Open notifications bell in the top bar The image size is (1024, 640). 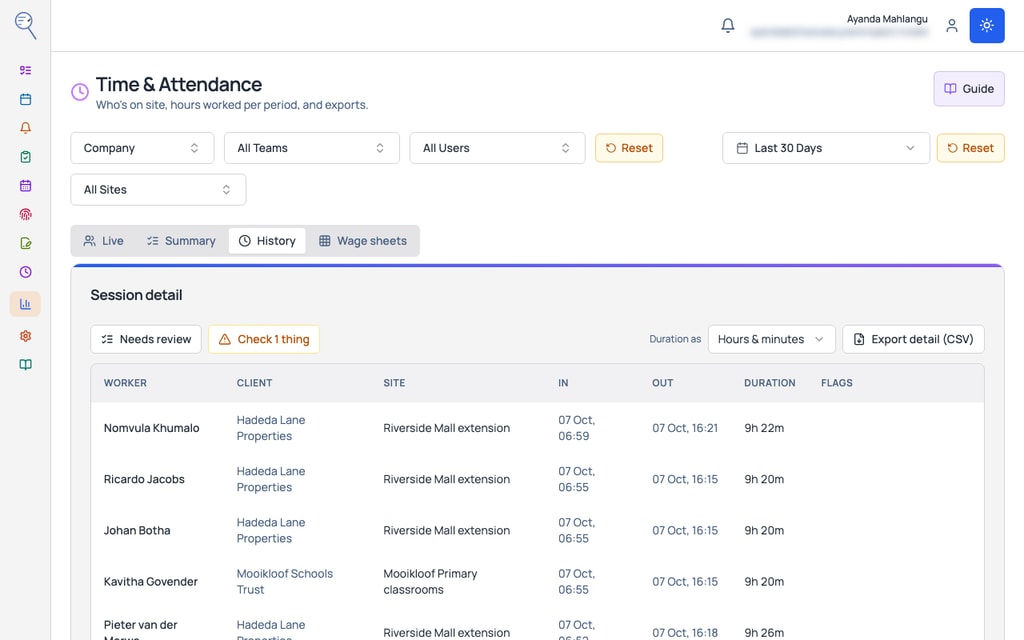[x=728, y=25]
